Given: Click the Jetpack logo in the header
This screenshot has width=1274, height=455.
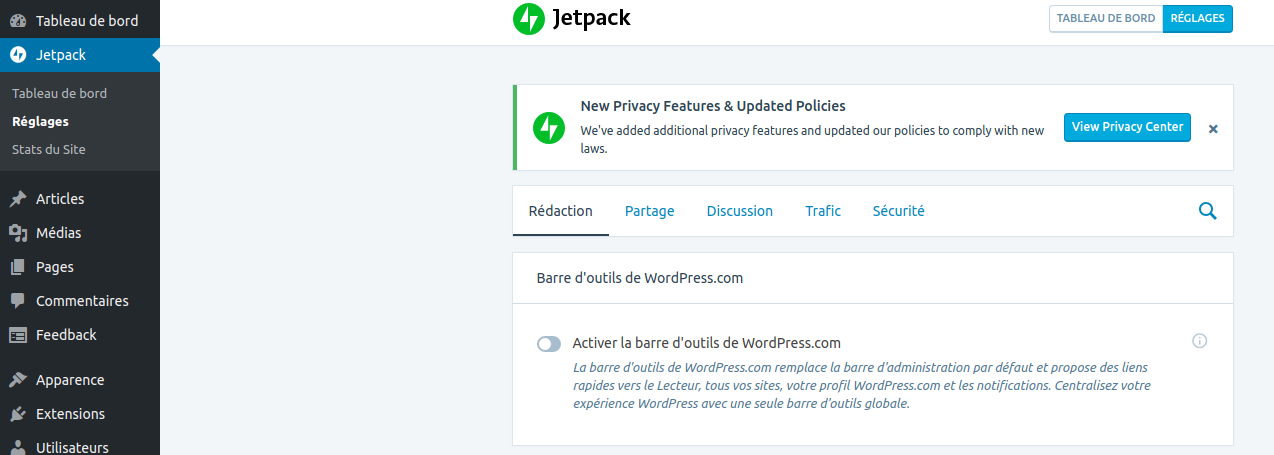Looking at the screenshot, I should (571, 19).
